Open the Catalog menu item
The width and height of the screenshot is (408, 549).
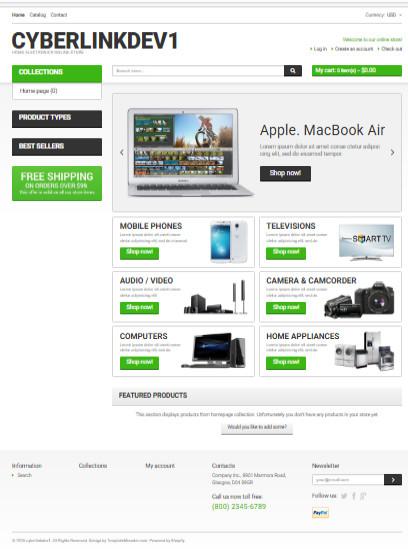pyautogui.click(x=38, y=15)
